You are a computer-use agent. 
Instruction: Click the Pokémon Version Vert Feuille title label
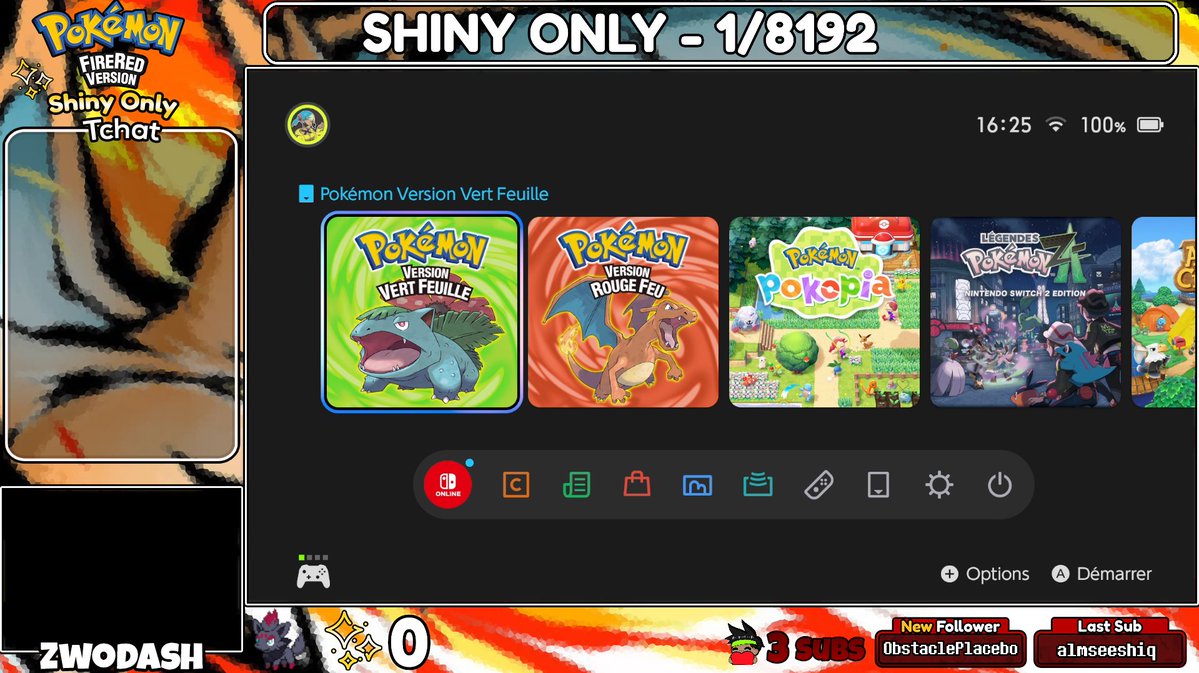[x=434, y=194]
